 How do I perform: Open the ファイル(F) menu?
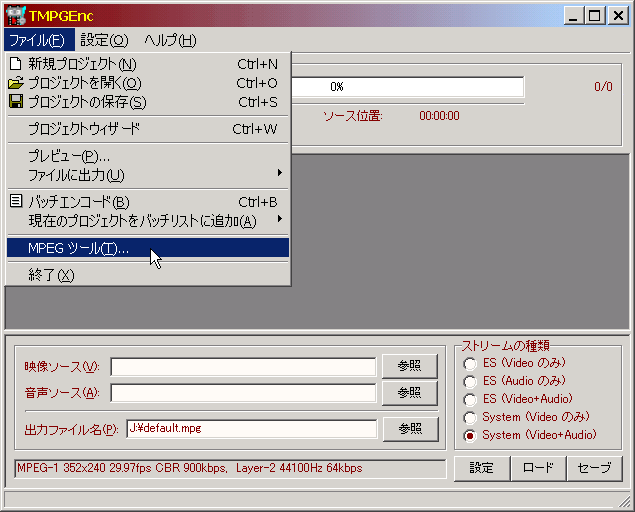pos(37,40)
